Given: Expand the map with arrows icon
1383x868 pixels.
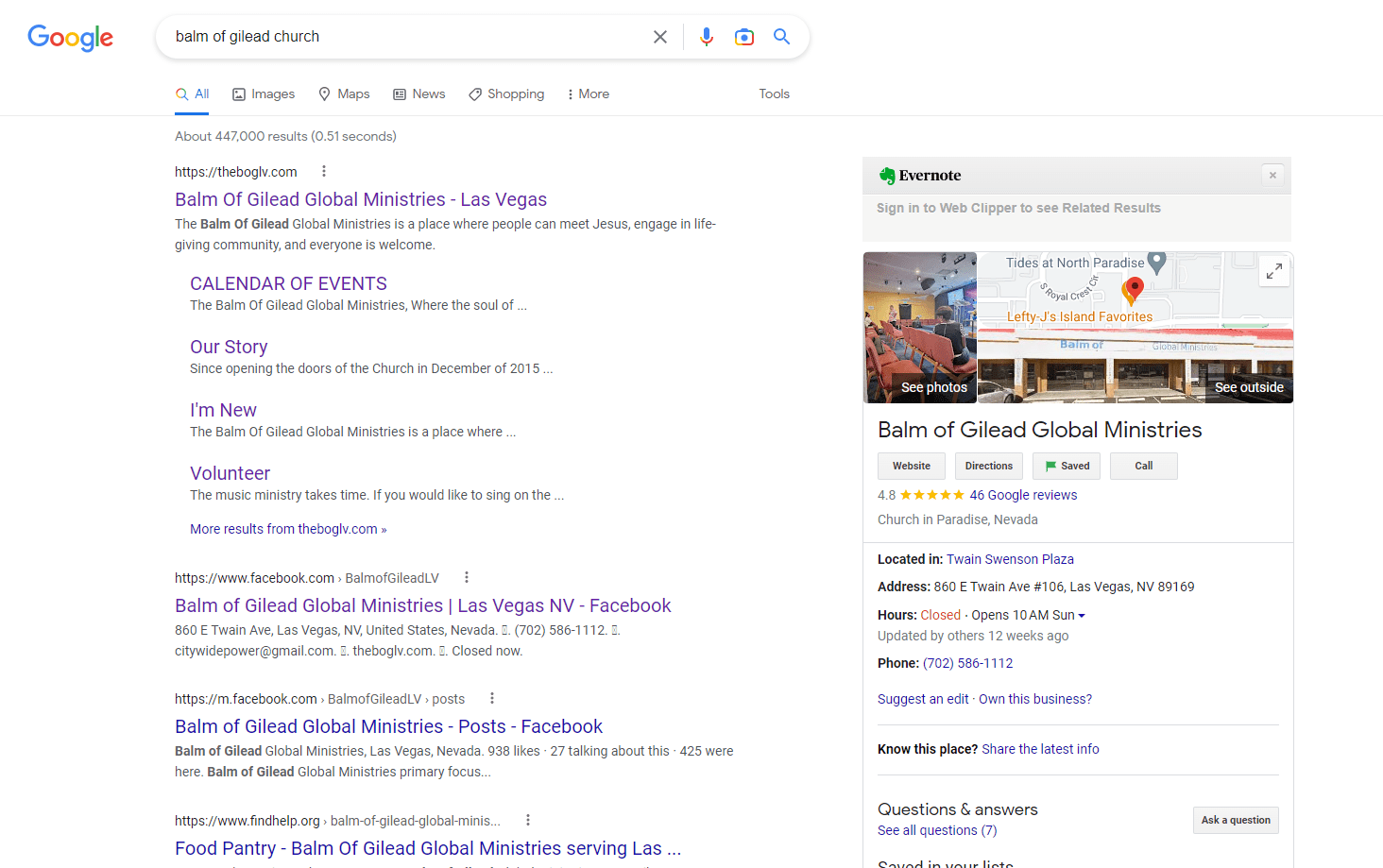Looking at the screenshot, I should coord(1274,271).
